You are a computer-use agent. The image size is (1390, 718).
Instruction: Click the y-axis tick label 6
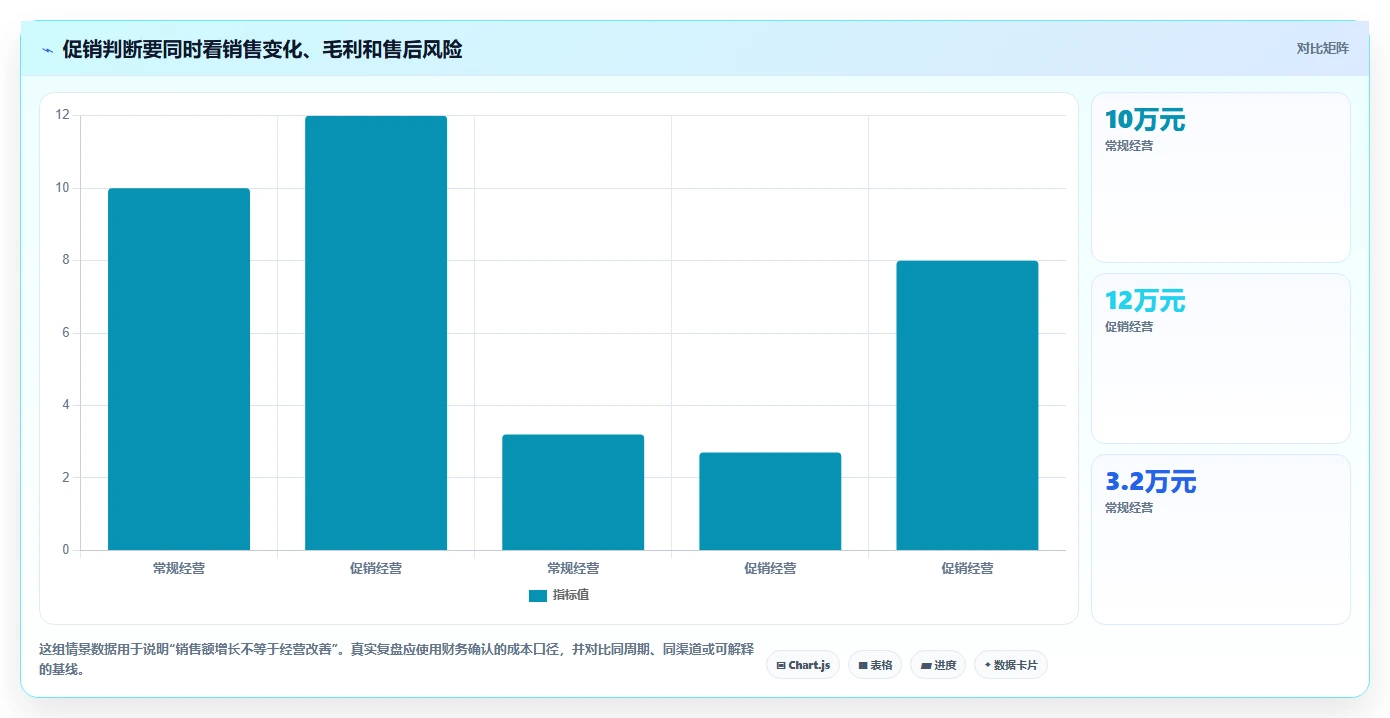66,333
